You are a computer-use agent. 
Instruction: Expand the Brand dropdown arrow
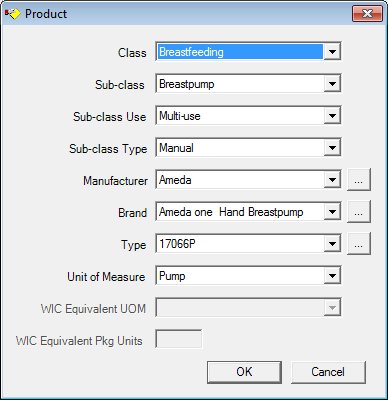(x=332, y=212)
